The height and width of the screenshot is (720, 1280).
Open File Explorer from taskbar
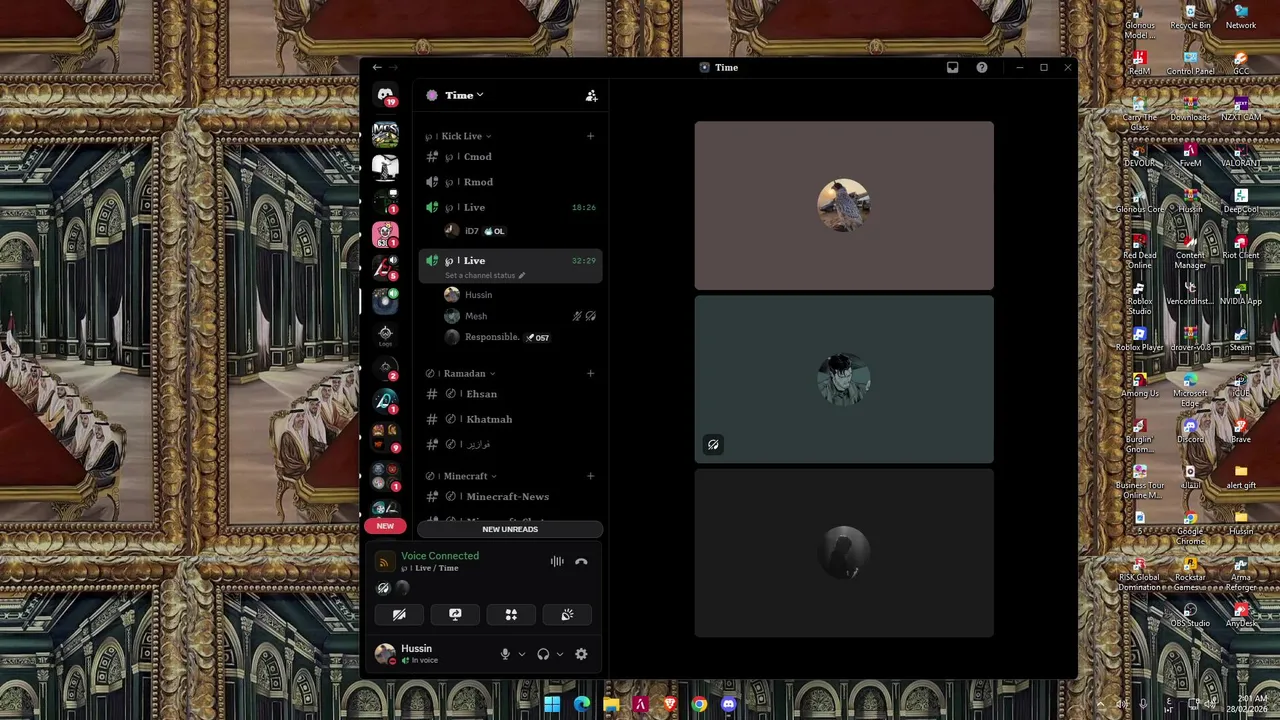point(611,704)
